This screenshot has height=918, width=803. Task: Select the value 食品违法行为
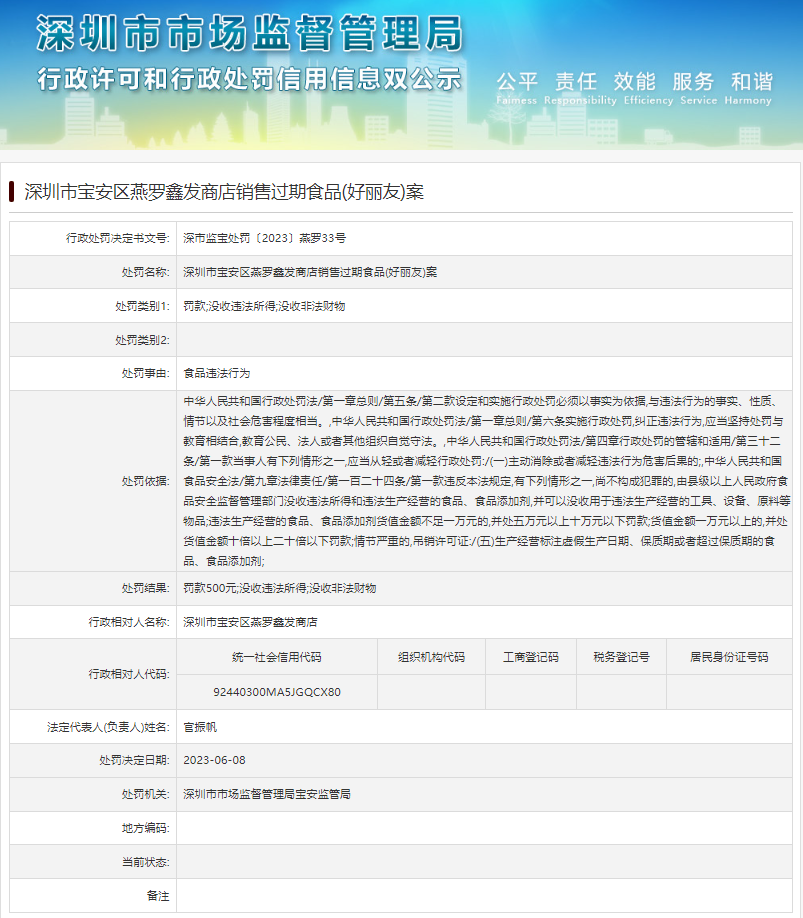(x=217, y=374)
